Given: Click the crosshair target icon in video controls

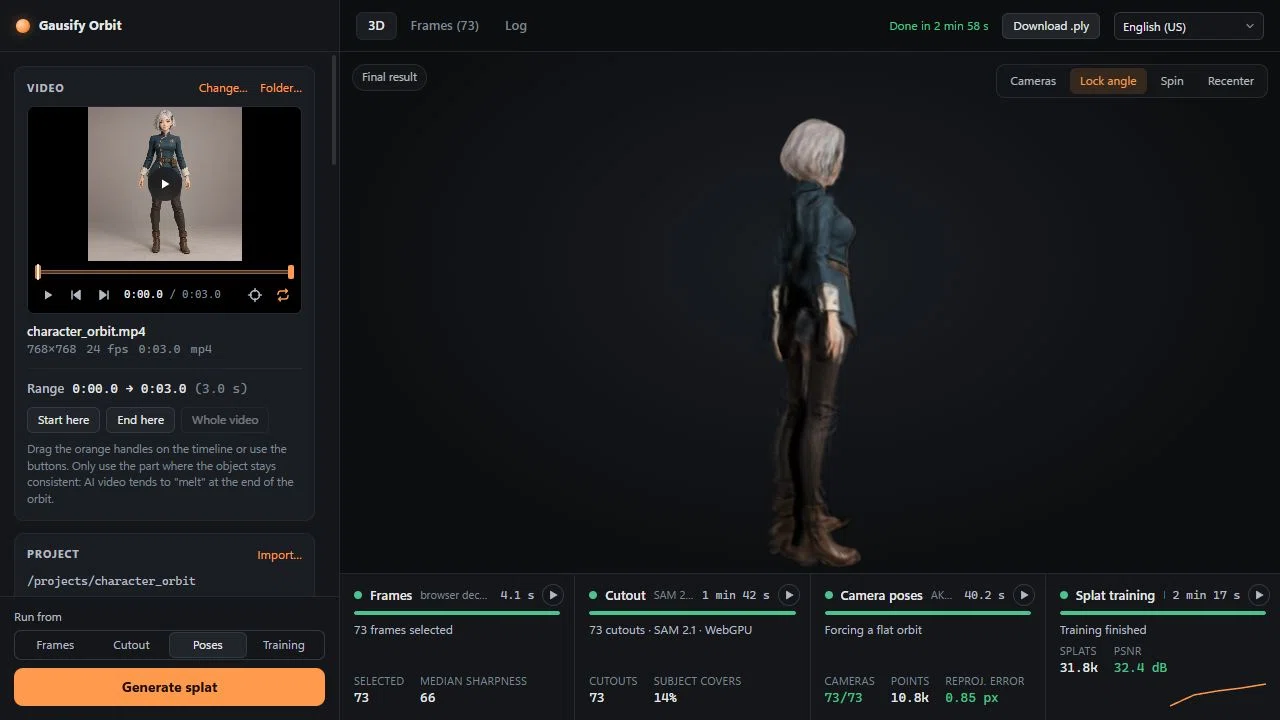Looking at the screenshot, I should 255,295.
